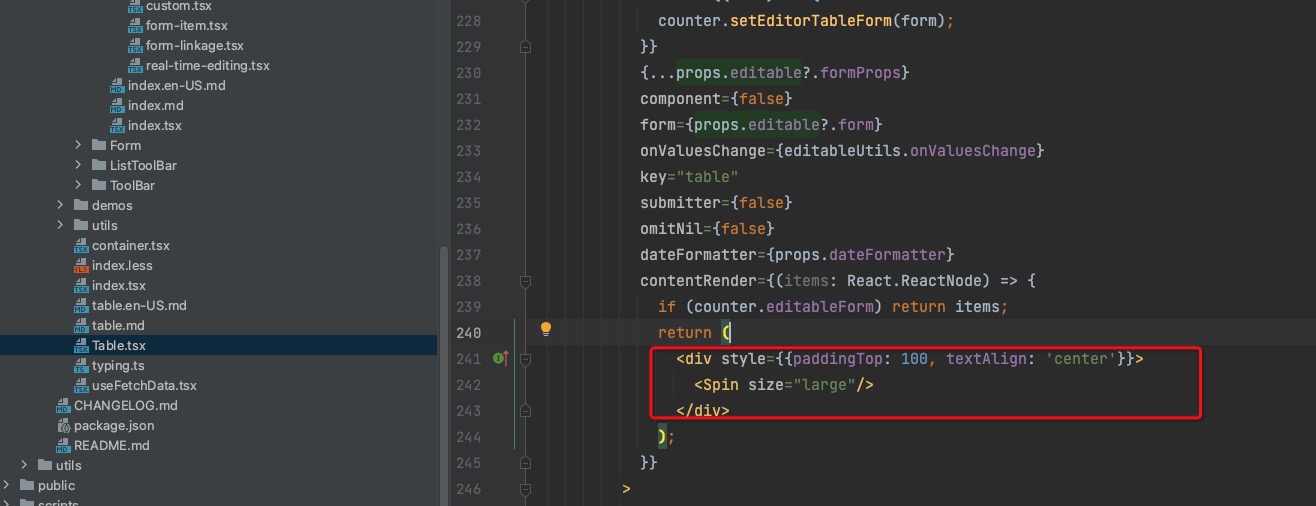The width and height of the screenshot is (1316, 506).
Task: Click the TSX icon beside container.tsx
Action: (x=82, y=246)
